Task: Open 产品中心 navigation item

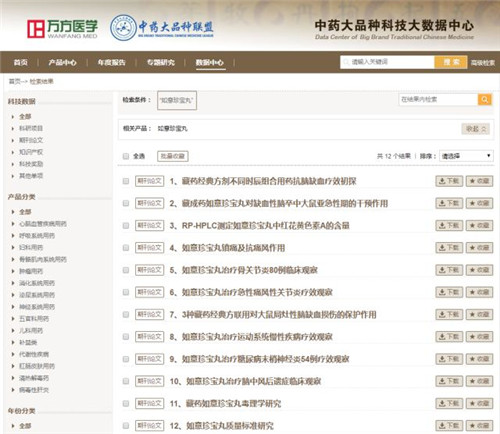Action: tap(62, 62)
